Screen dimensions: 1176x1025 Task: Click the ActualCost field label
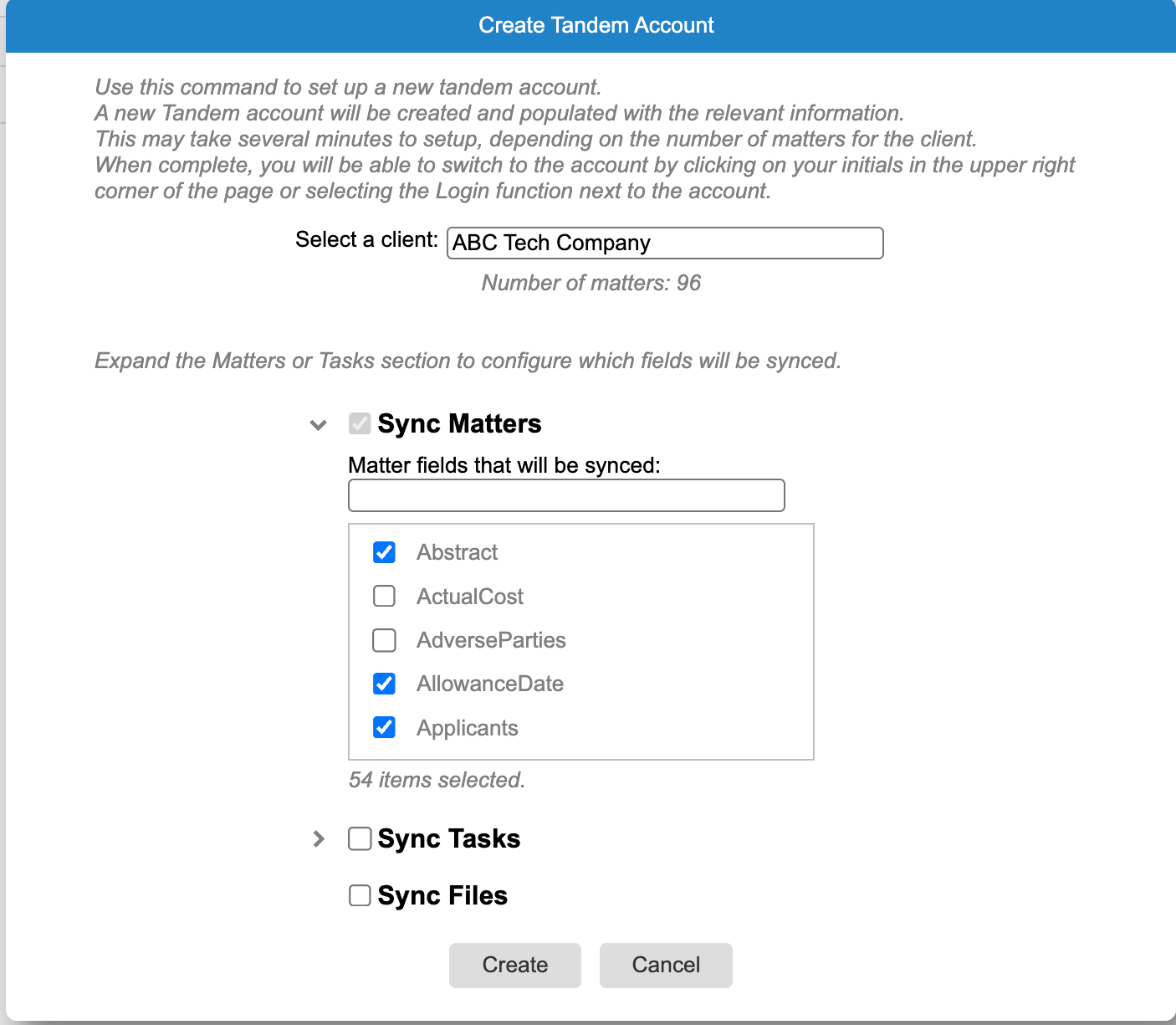(470, 597)
